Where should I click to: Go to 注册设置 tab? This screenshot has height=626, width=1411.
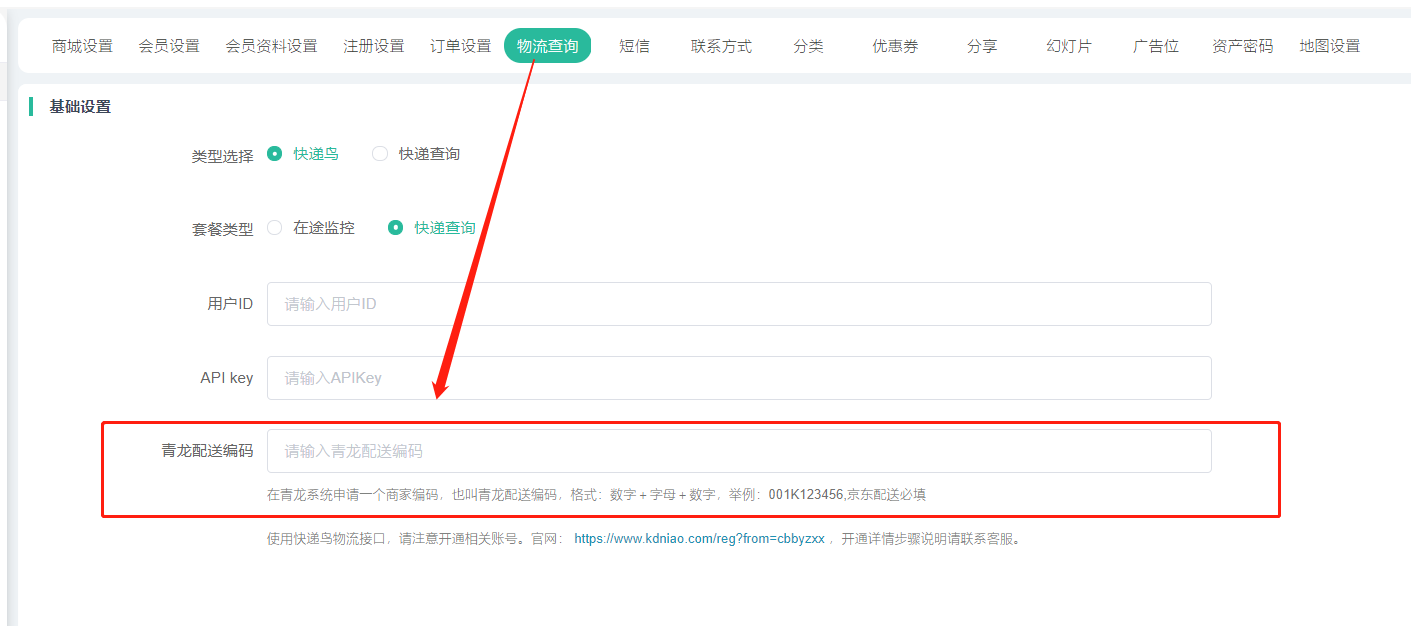374,46
